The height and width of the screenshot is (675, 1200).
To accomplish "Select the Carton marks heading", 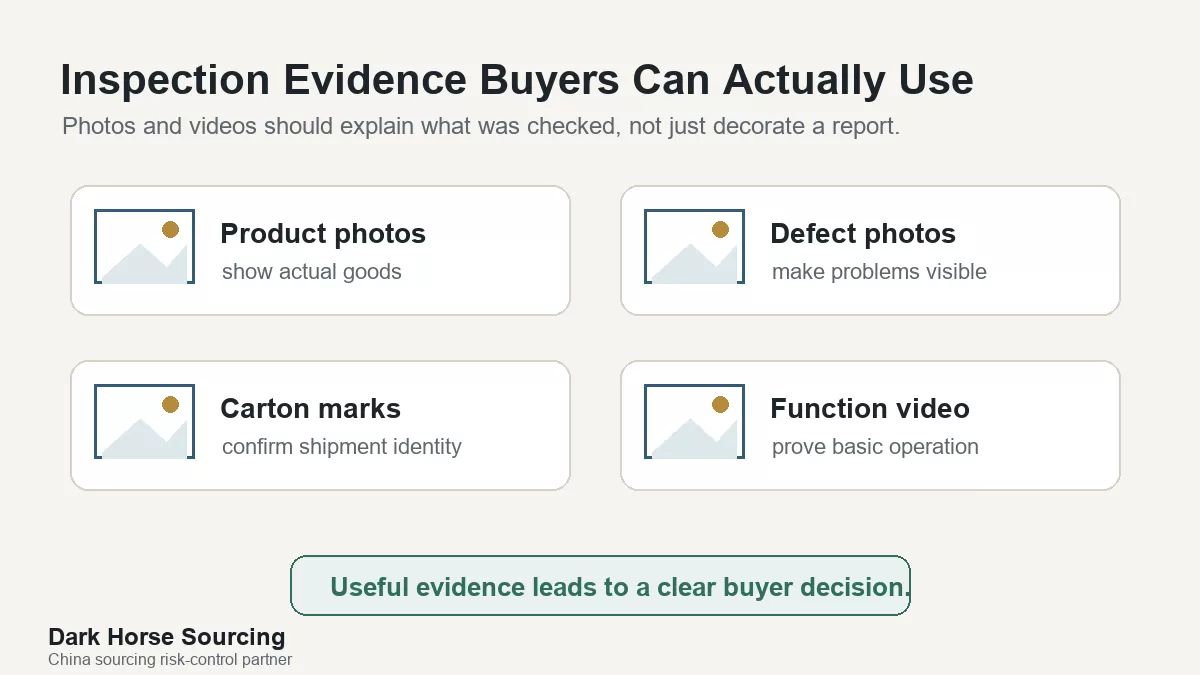I will point(310,409).
